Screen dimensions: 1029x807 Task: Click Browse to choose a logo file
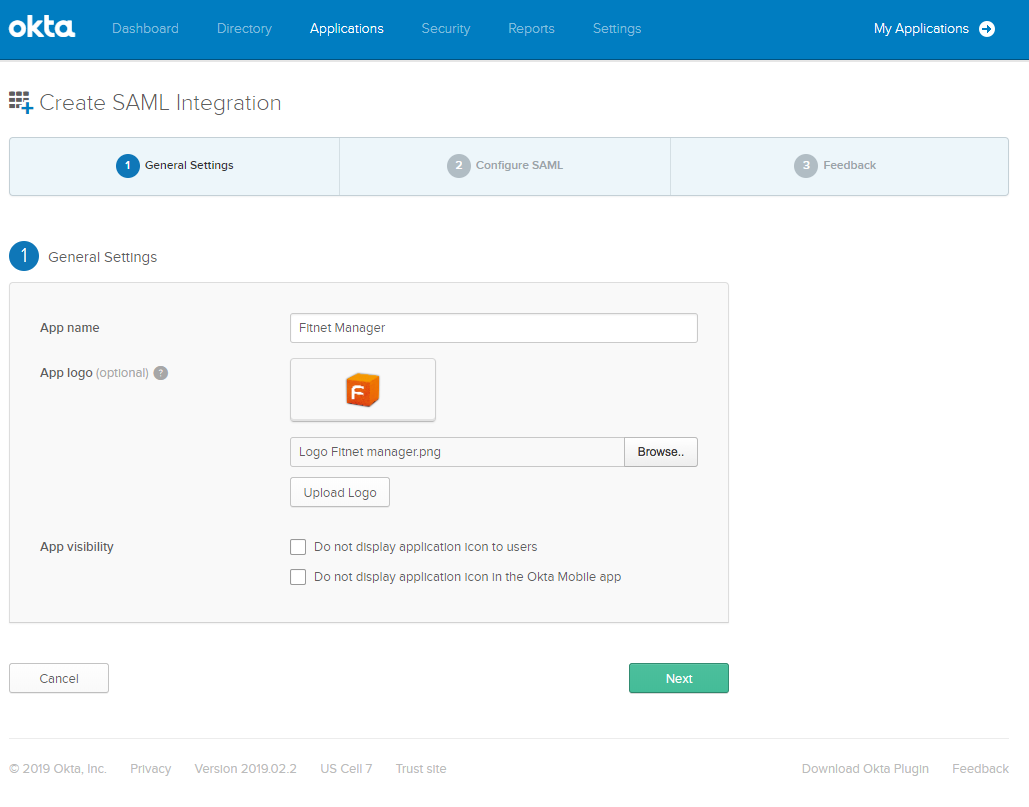(660, 452)
